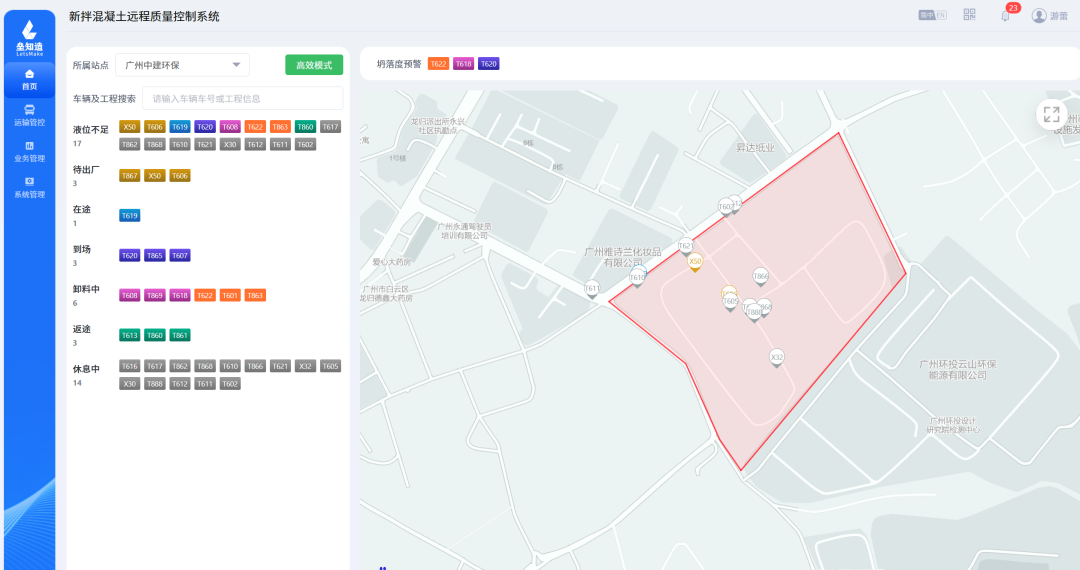Select the T888 vehicle marker on map
Image resolution: width=1080 pixels, height=570 pixels.
754,313
